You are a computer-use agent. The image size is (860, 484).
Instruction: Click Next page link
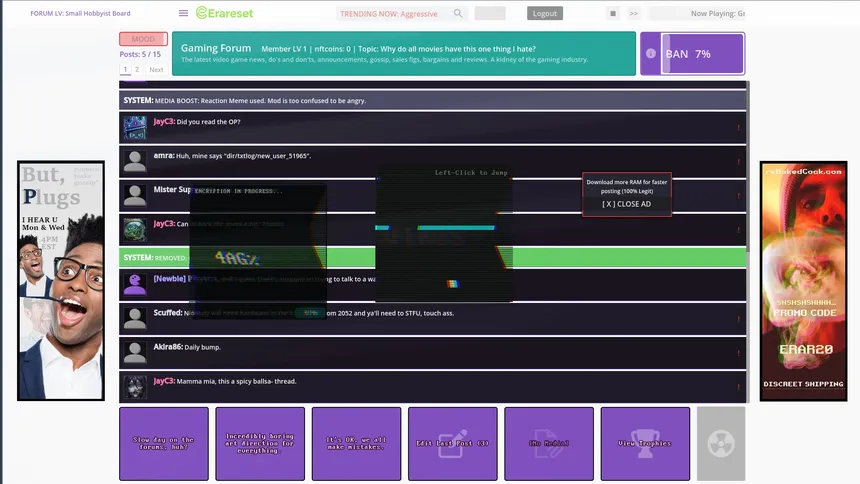point(156,70)
